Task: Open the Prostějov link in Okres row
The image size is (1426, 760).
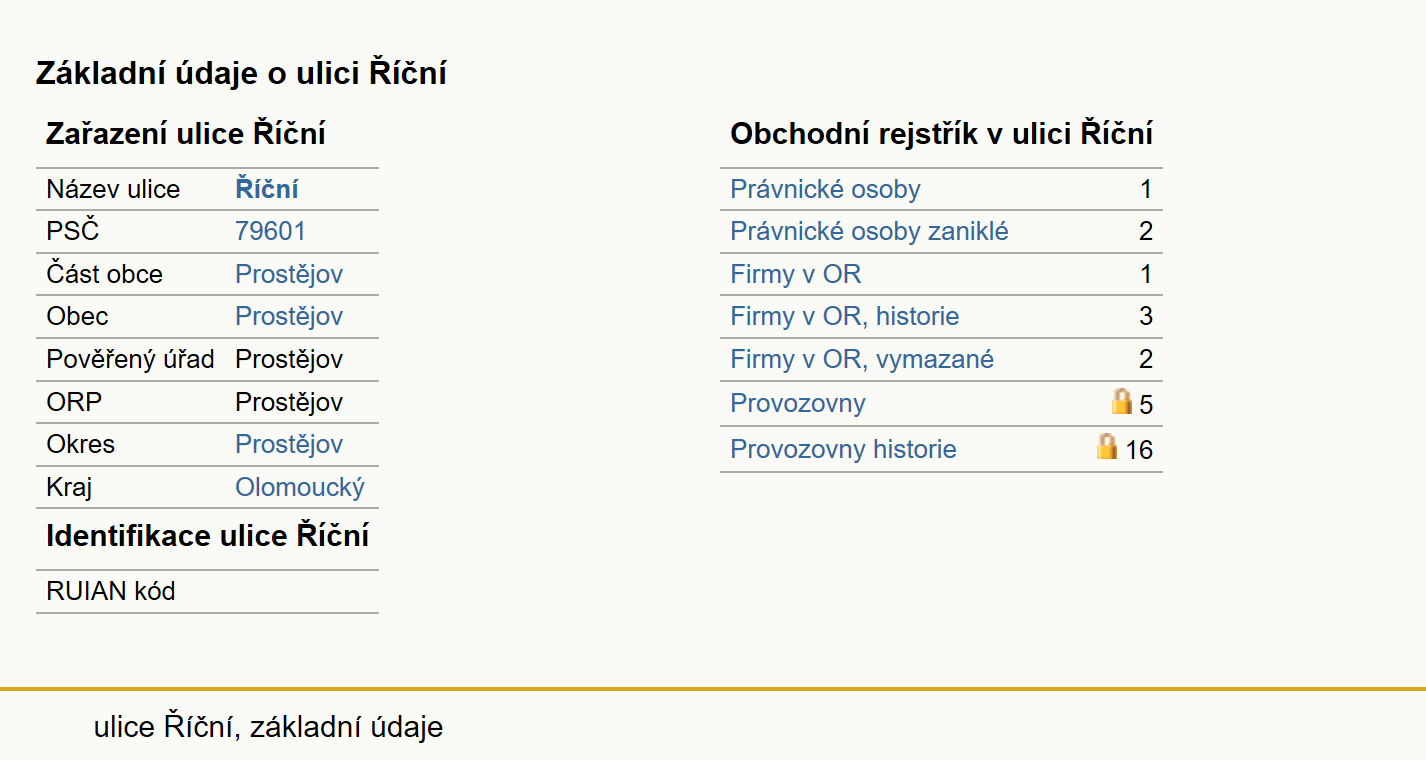Action: coord(289,444)
